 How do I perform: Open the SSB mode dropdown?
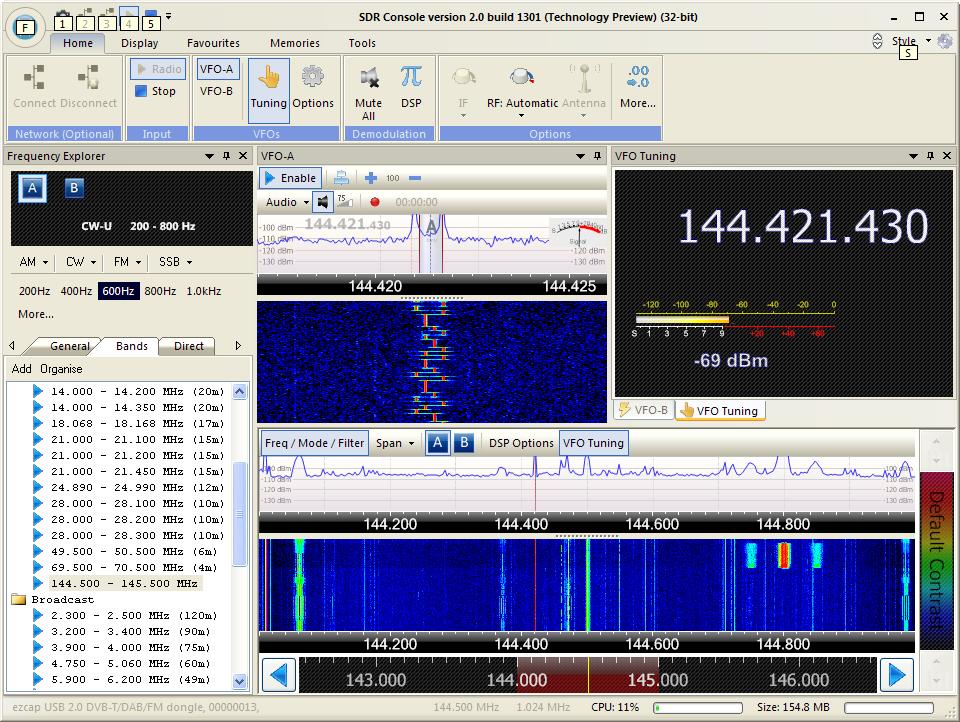pyautogui.click(x=176, y=262)
